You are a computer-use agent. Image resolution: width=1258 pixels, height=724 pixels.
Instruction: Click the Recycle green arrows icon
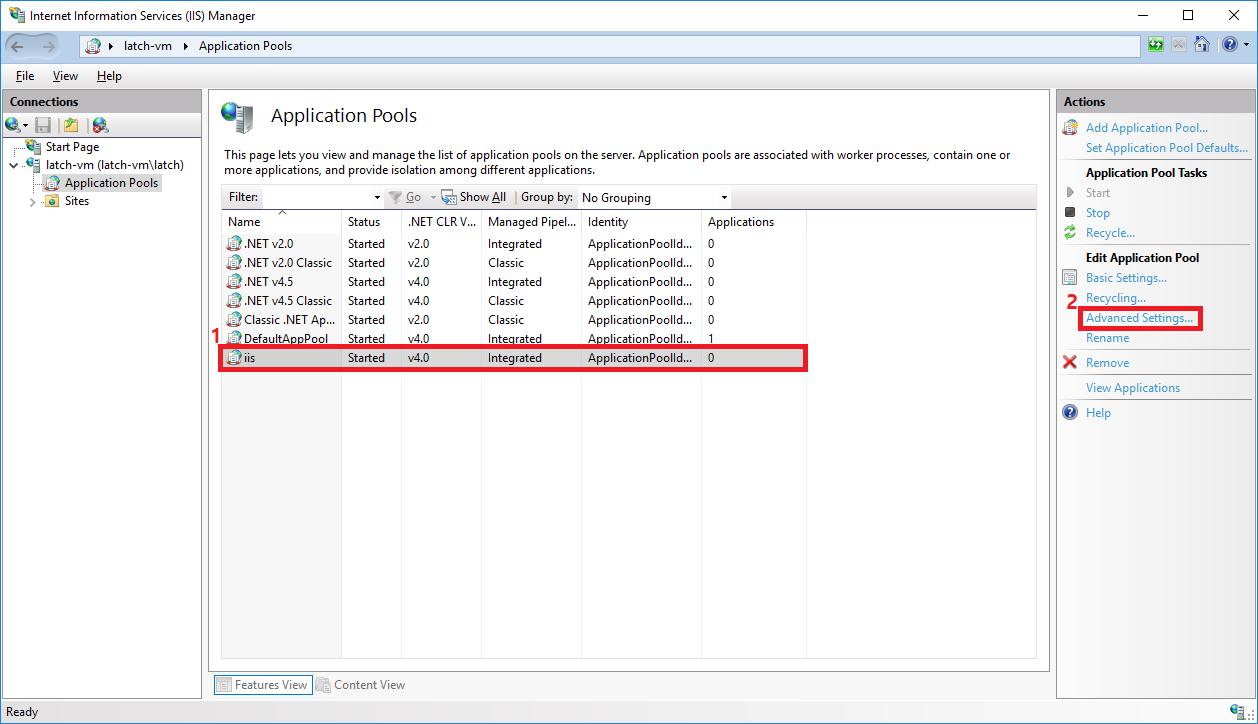click(x=1070, y=233)
